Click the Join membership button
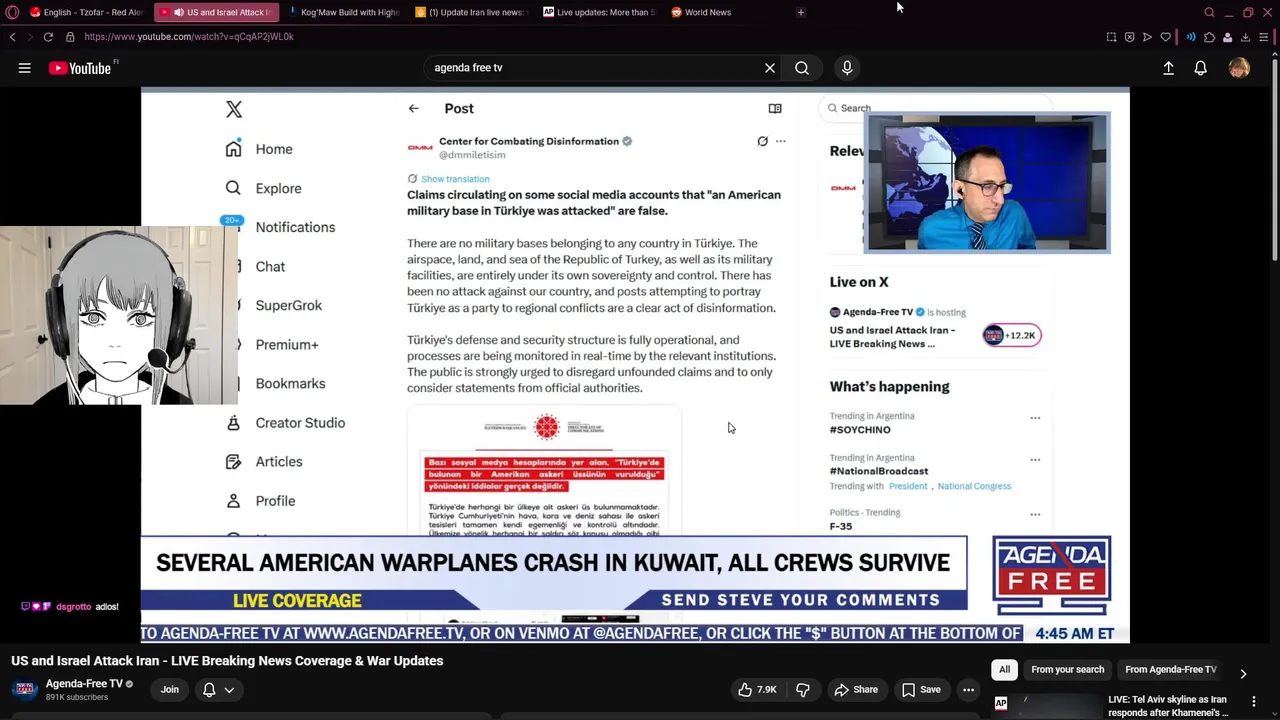The image size is (1280, 720). point(170,689)
